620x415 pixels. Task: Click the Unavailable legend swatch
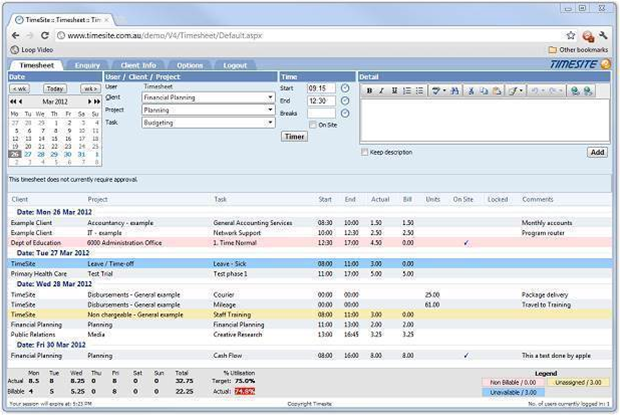(x=513, y=392)
